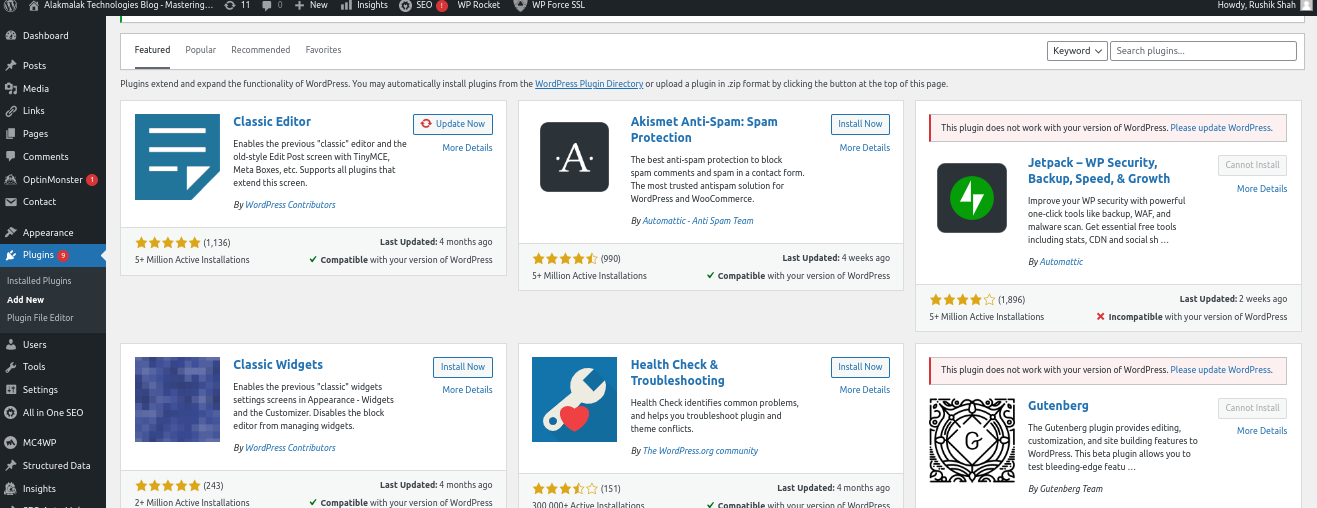Open the site home icon for Alakmalak Blog
1317x508 pixels.
pyautogui.click(x=34, y=5)
